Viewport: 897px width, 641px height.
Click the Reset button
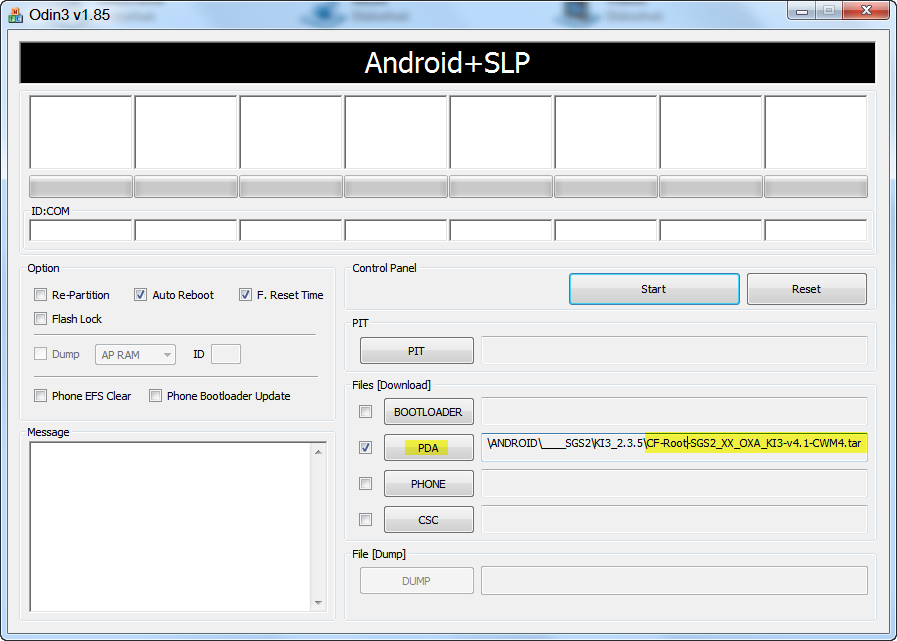tap(807, 289)
